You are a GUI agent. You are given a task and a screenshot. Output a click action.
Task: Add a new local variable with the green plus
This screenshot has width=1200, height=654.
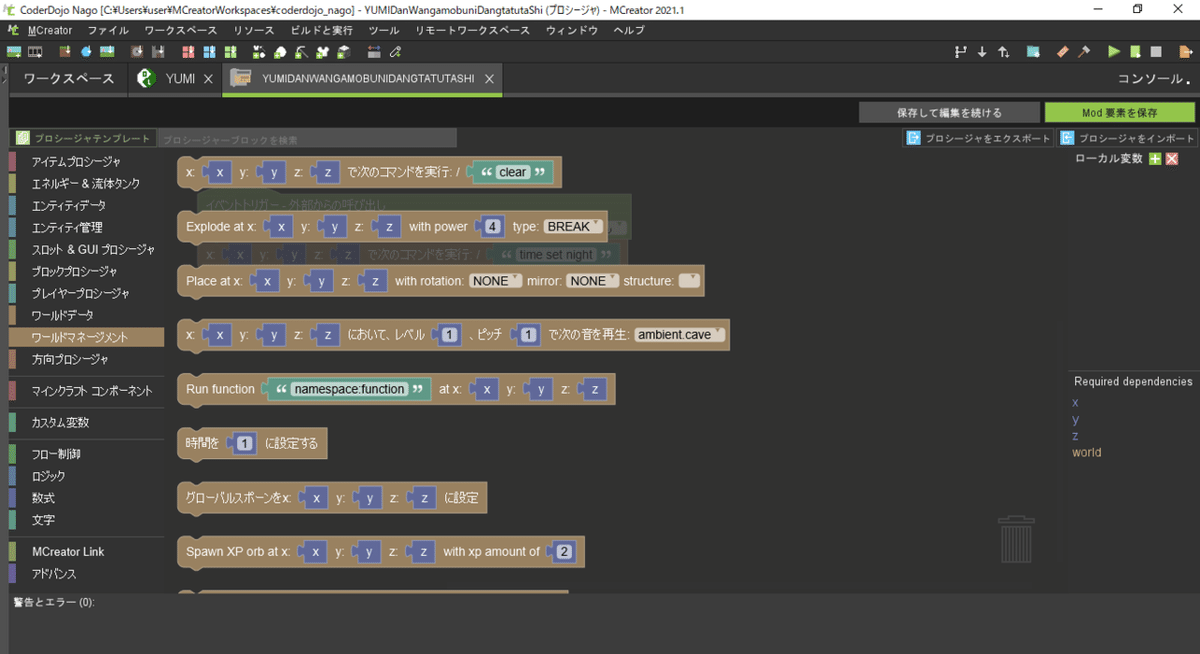(x=1155, y=160)
